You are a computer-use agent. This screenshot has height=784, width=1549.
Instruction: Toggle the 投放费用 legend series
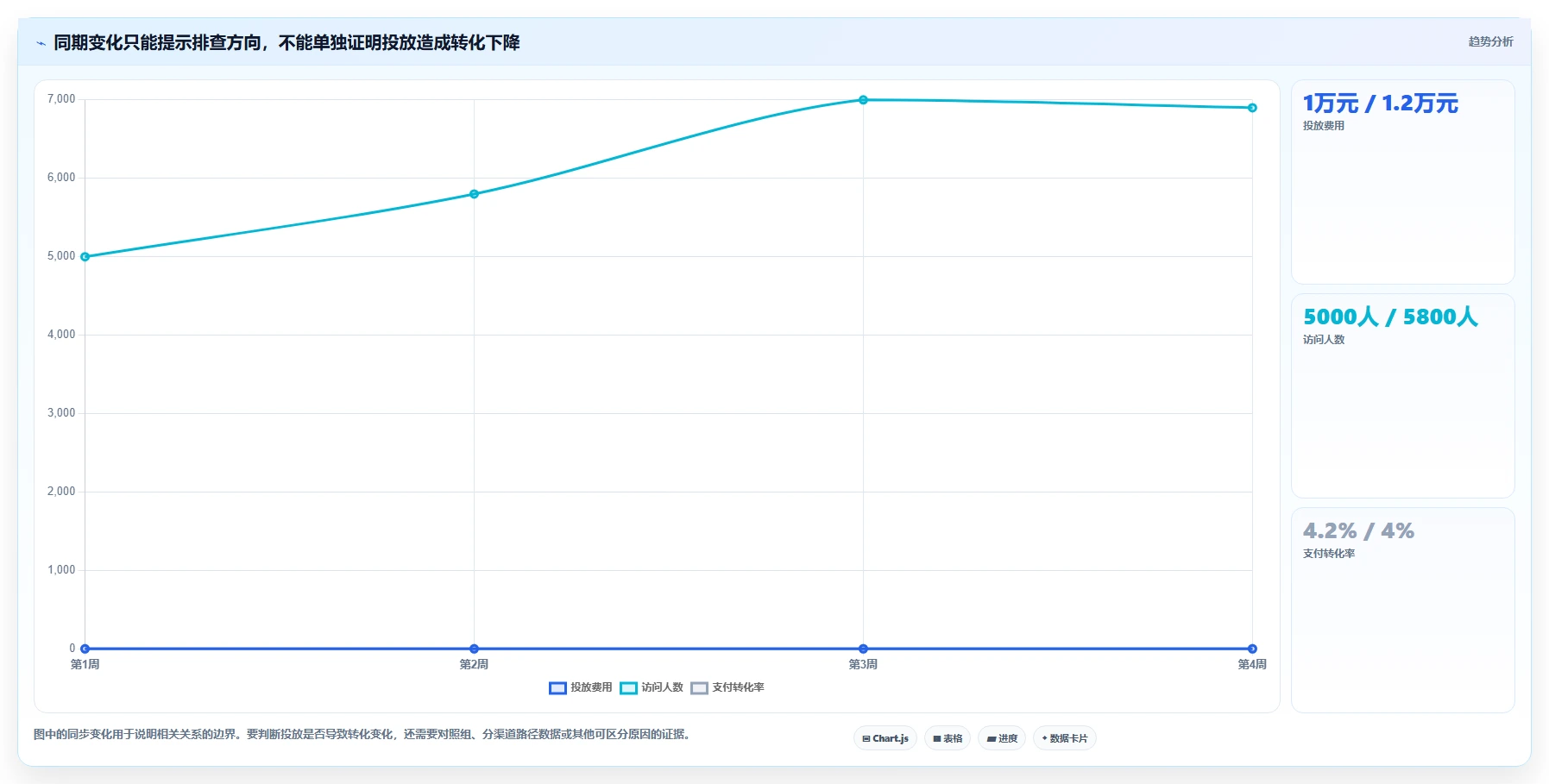(x=580, y=687)
